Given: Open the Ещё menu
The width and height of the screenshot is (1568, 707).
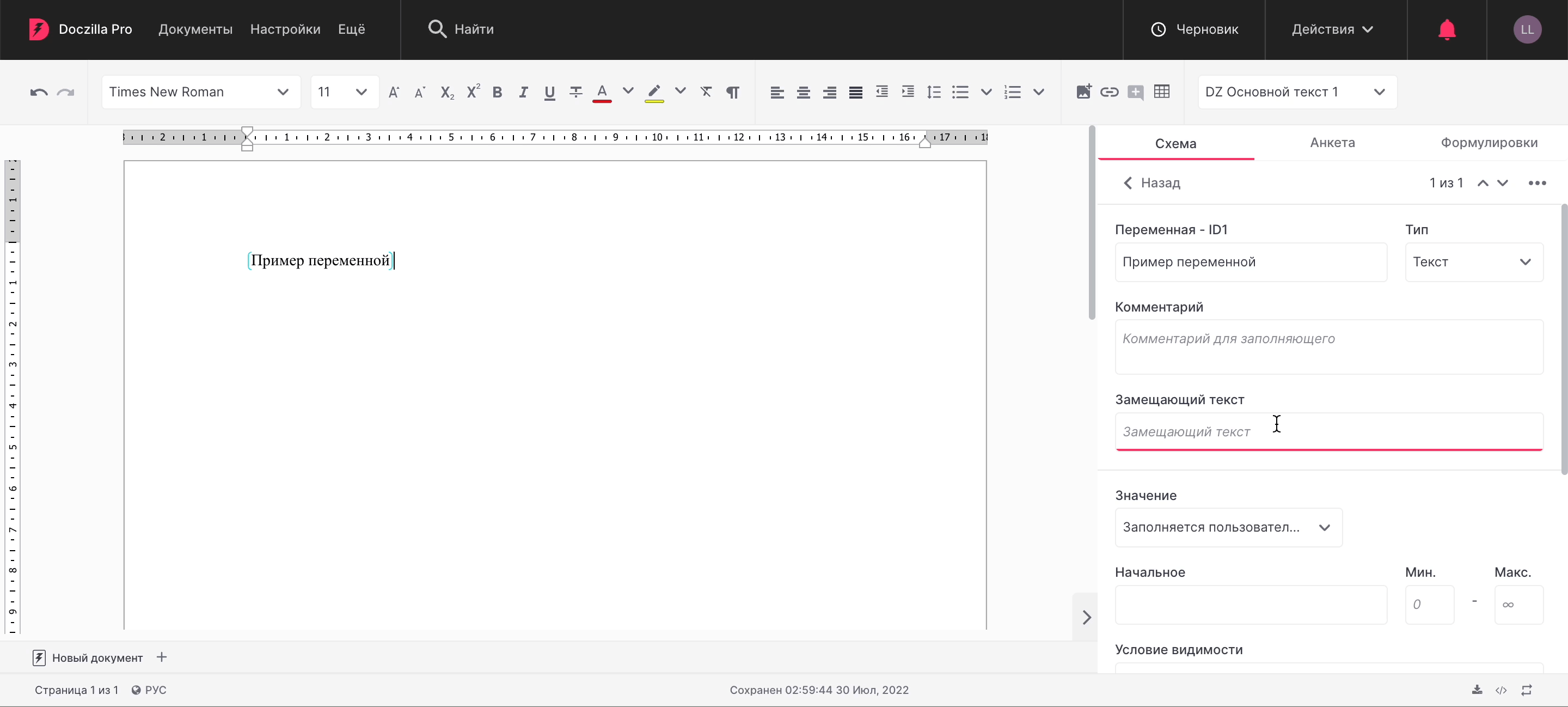Looking at the screenshot, I should (352, 29).
